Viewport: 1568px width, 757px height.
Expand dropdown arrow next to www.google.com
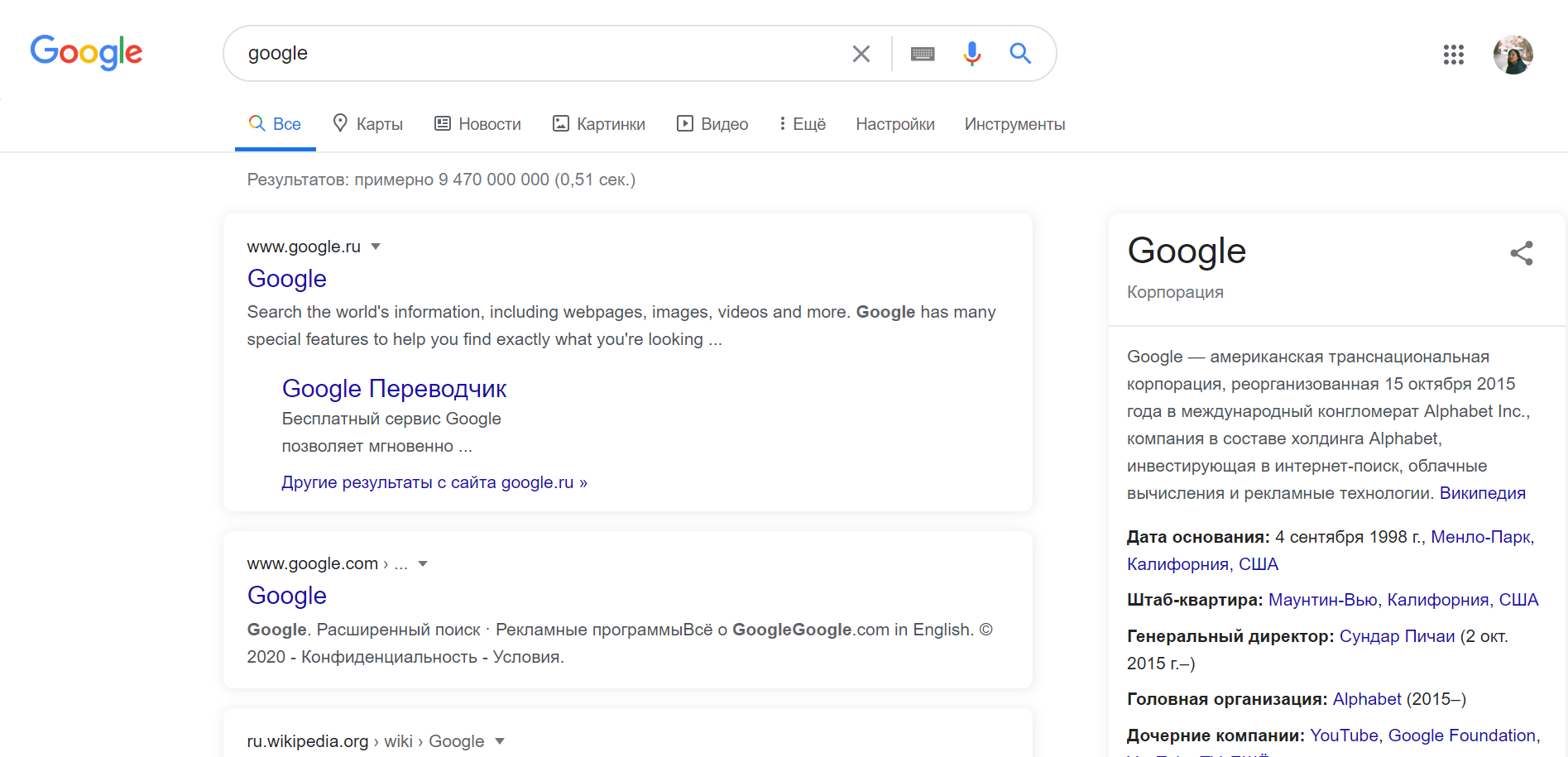coord(423,563)
